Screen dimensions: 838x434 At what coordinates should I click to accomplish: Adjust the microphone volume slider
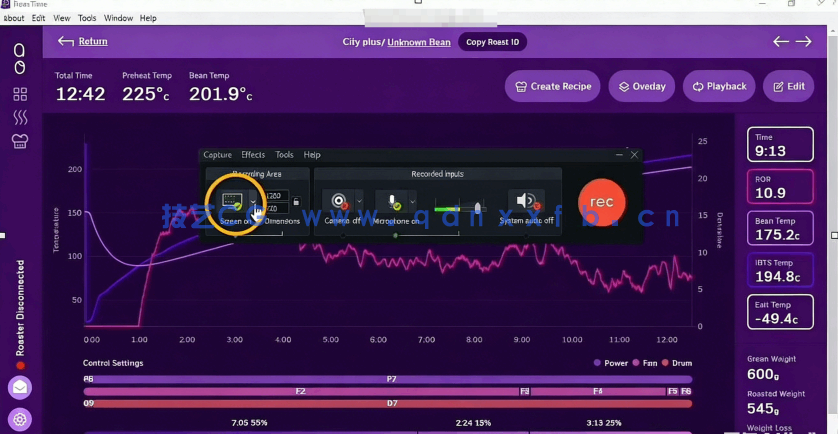click(476, 208)
